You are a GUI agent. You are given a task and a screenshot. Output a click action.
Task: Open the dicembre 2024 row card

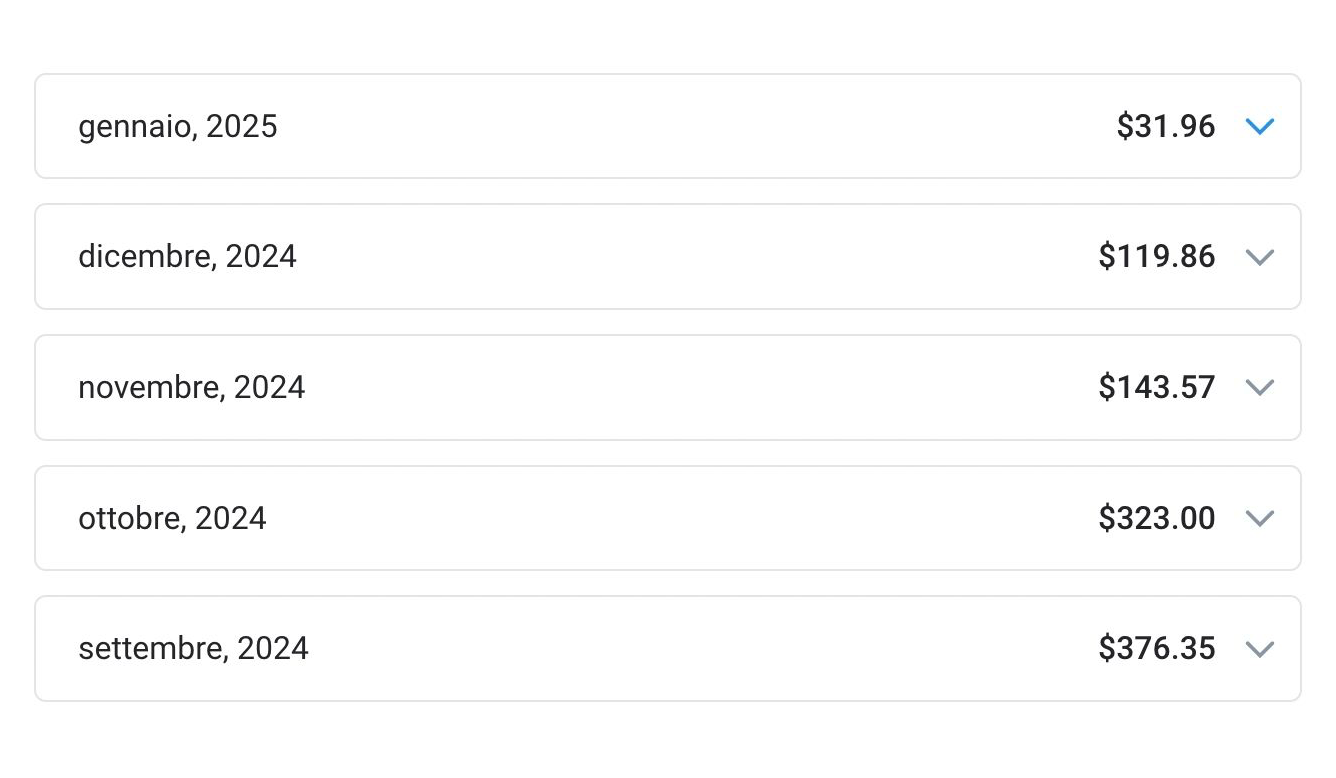(668, 257)
